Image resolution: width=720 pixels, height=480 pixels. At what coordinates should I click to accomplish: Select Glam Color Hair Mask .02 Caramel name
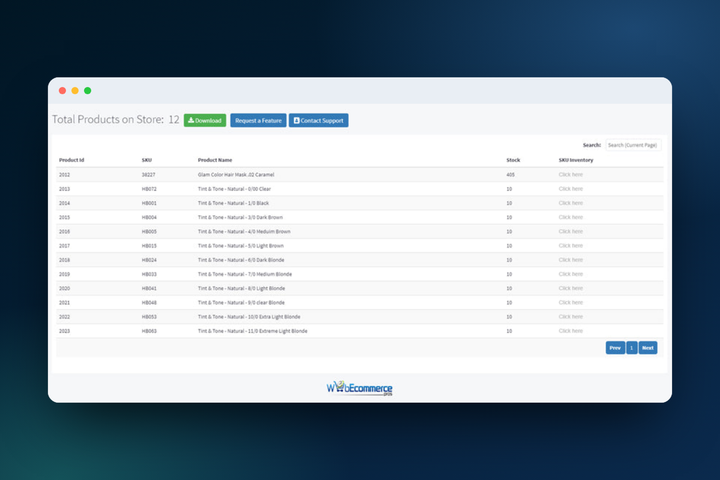[236, 175]
